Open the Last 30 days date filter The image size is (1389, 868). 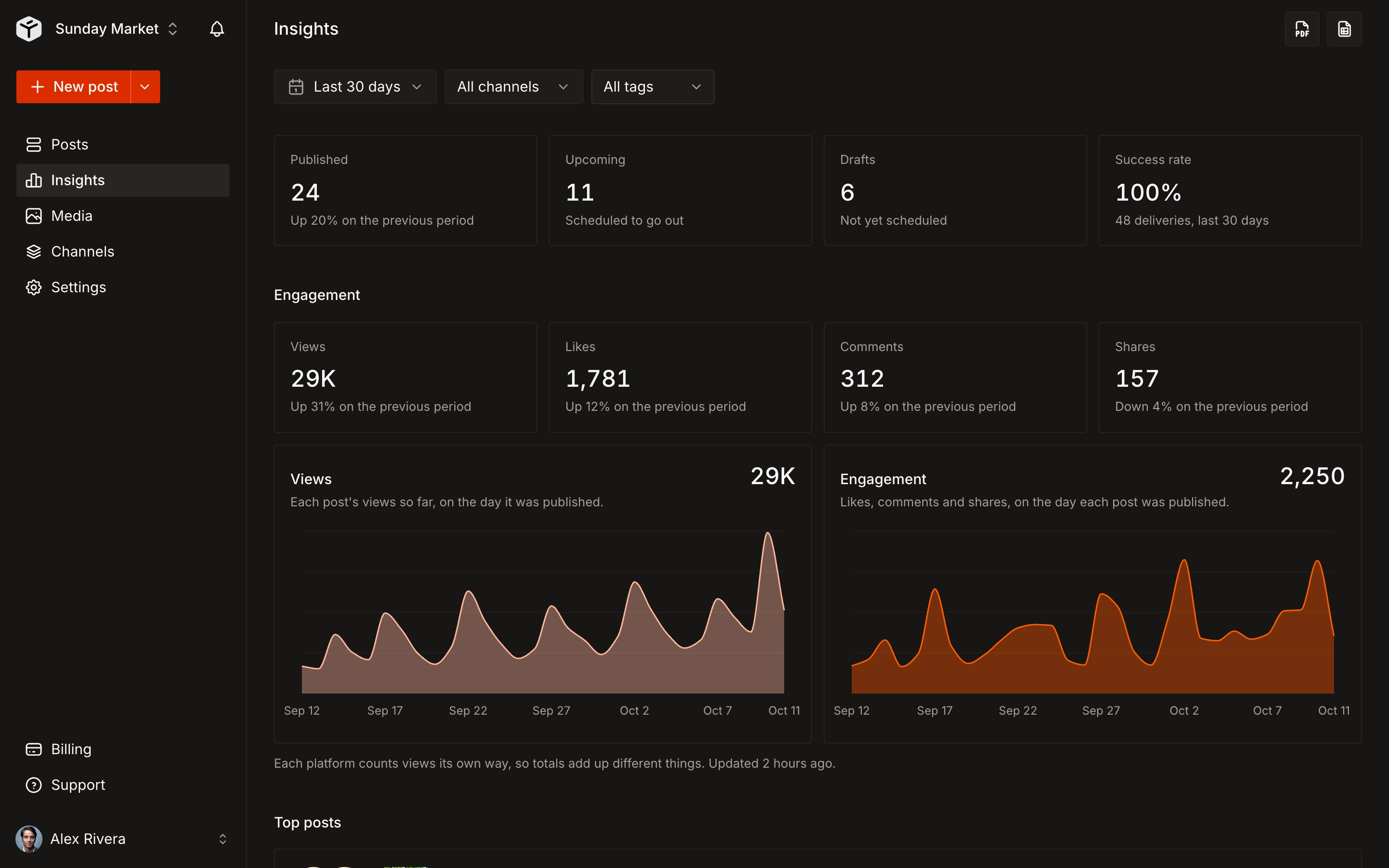[x=355, y=87]
